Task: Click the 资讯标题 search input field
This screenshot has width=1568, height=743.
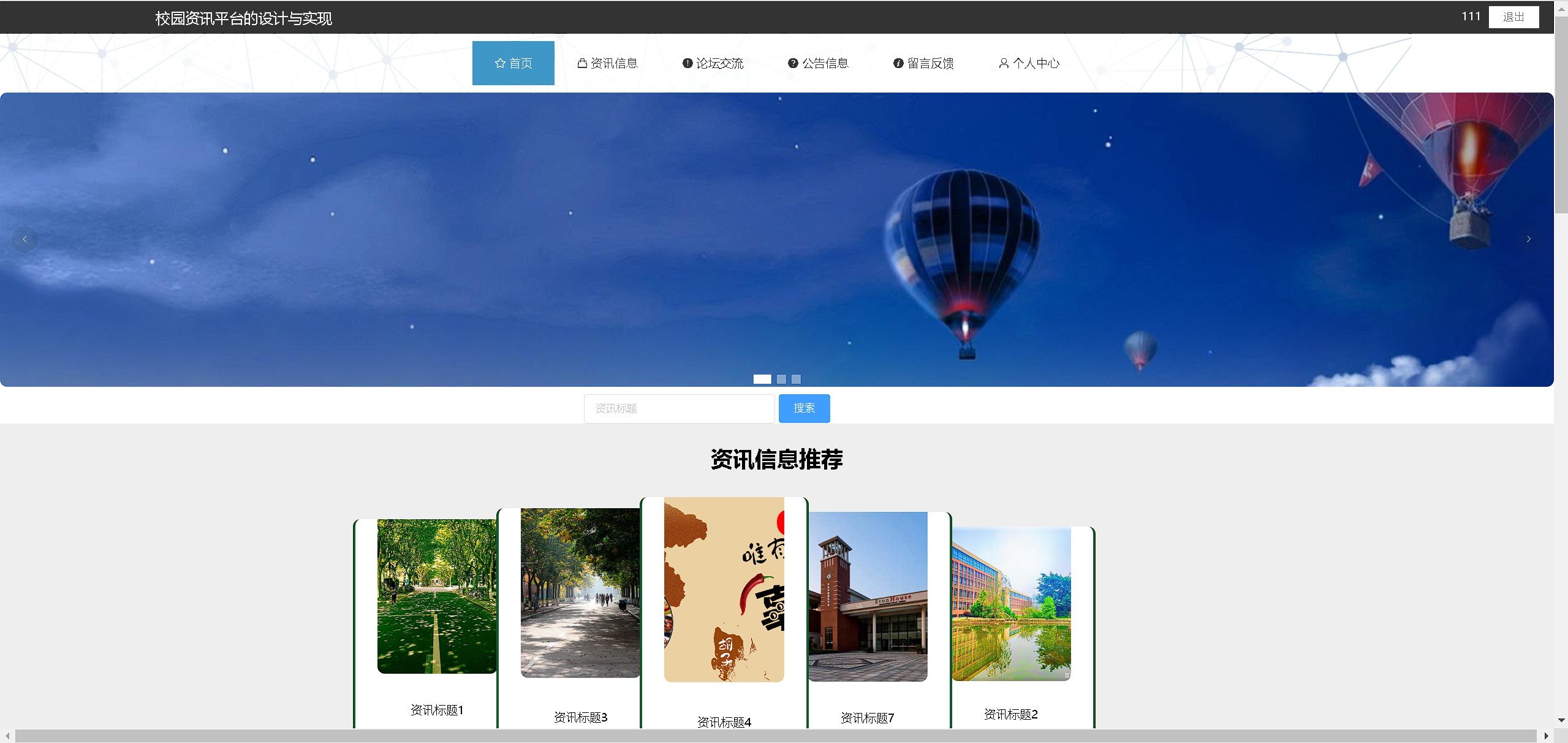Action: (679, 408)
